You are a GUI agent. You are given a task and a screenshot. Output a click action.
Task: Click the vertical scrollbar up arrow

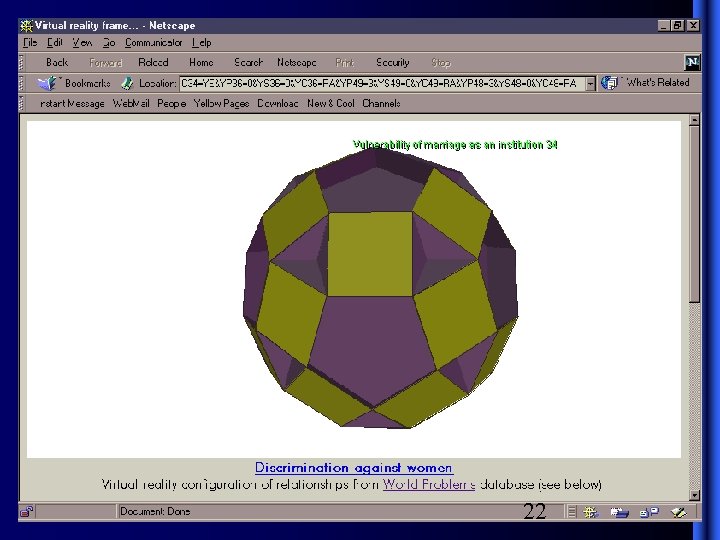click(x=694, y=120)
